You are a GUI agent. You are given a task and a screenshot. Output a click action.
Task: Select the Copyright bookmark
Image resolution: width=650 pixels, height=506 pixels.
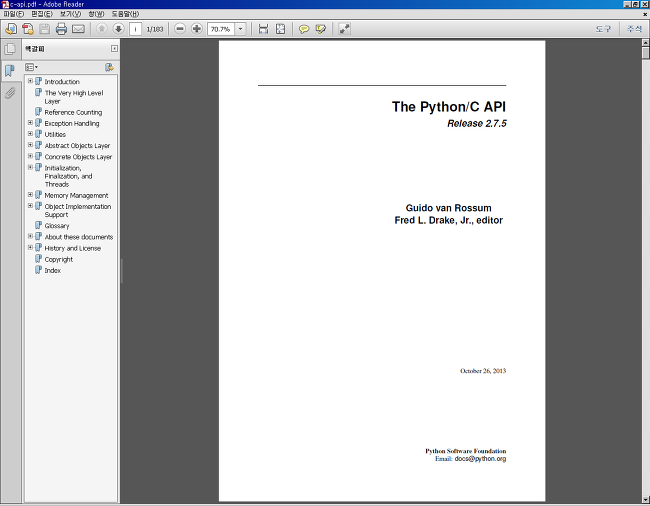tap(58, 259)
